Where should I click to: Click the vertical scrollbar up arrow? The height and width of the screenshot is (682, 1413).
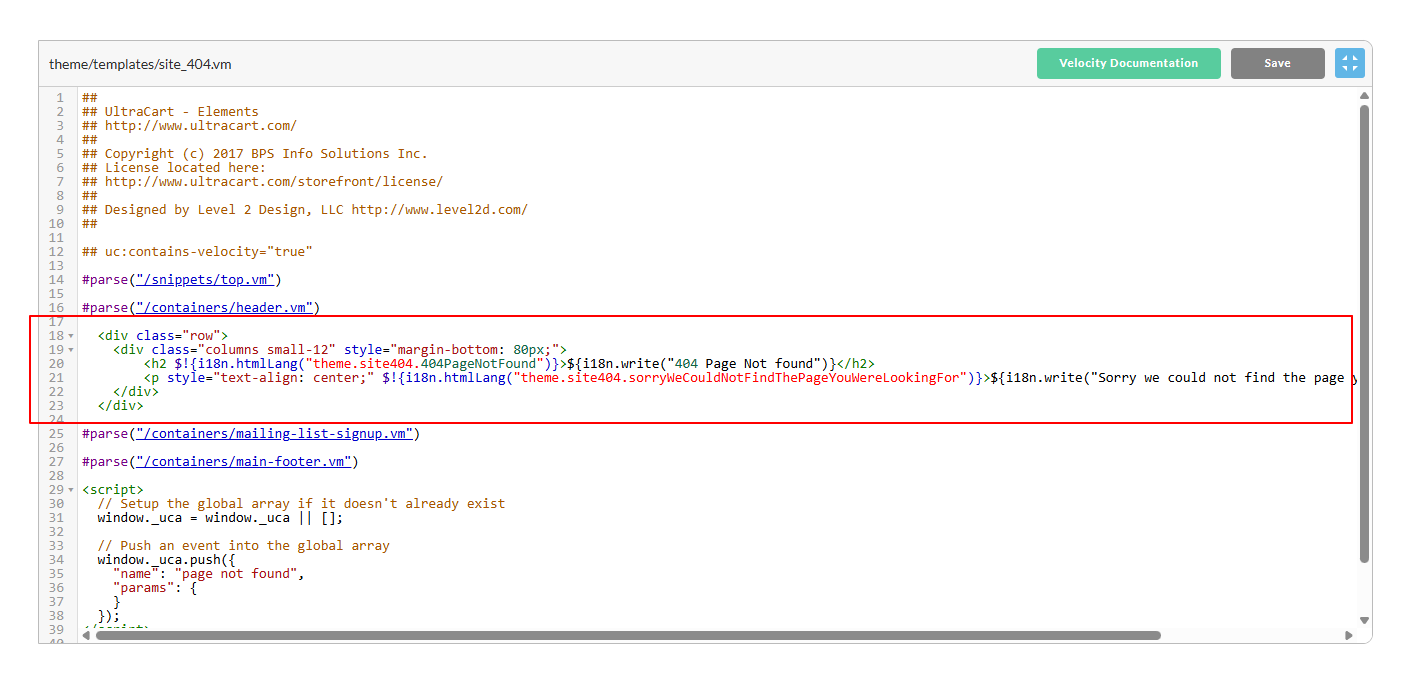pyautogui.click(x=1364, y=96)
